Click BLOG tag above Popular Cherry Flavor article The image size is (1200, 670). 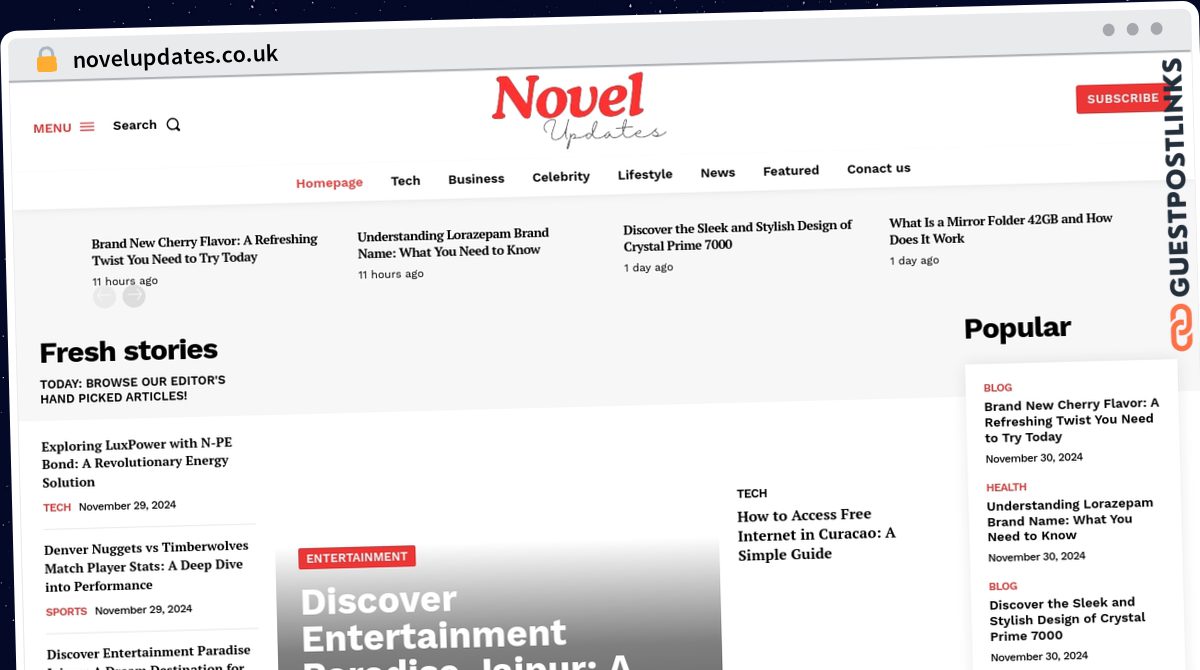click(998, 388)
